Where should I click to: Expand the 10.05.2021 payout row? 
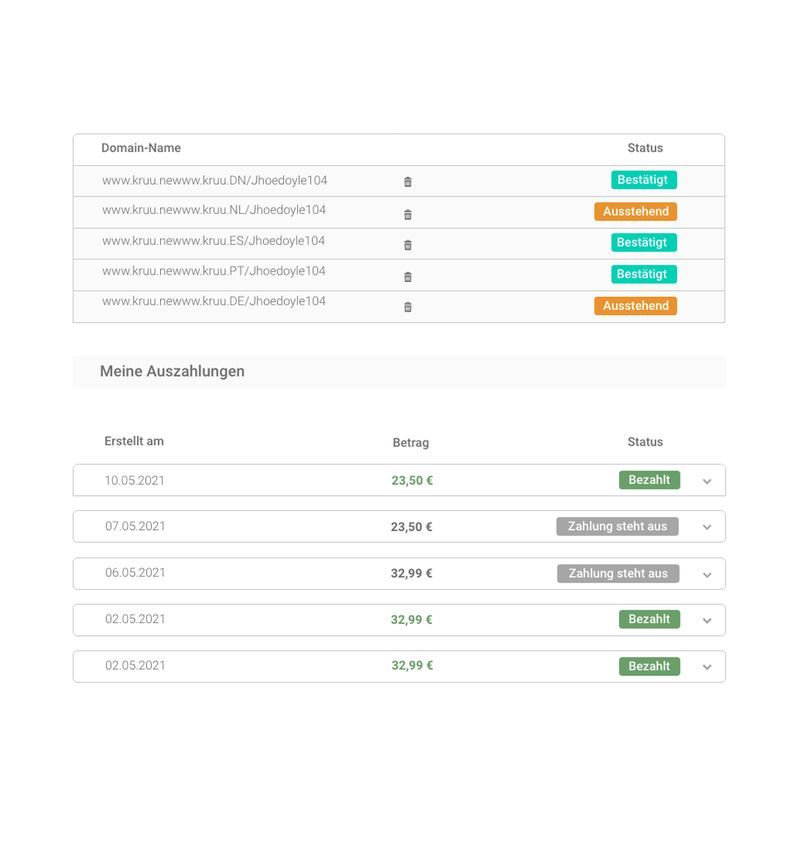coord(707,481)
